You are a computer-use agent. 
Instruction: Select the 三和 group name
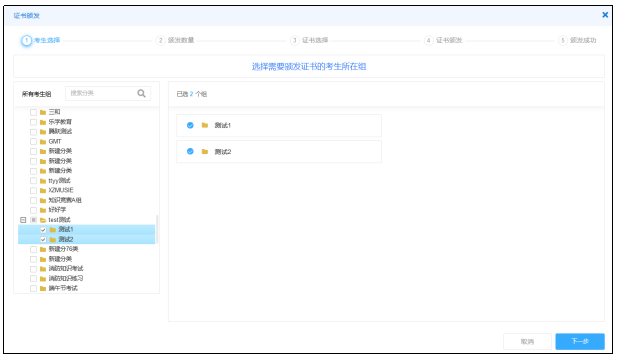tap(54, 112)
